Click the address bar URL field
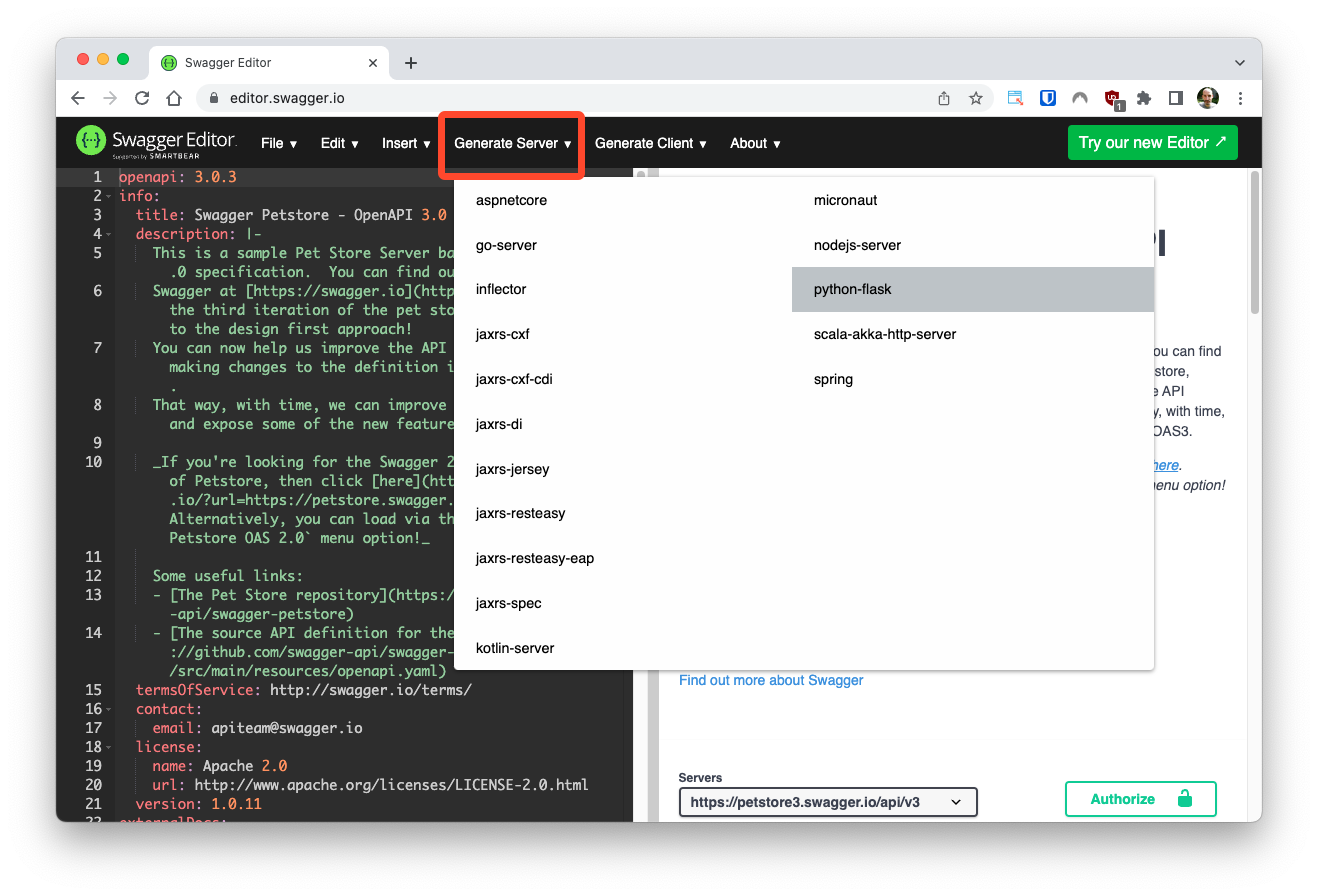Viewport: 1318px width, 896px height. 560,98
